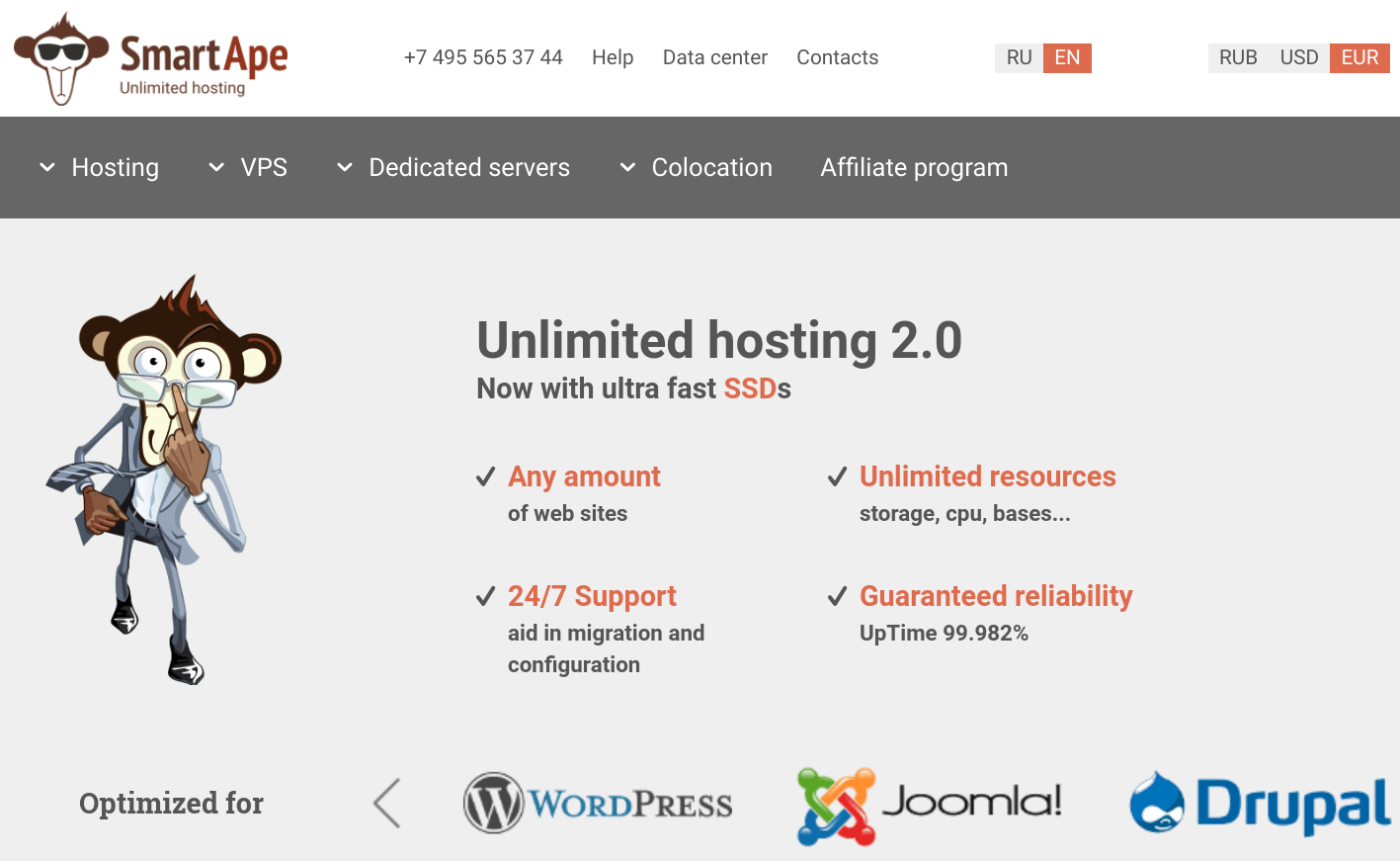Click 'UpTime 99.982%' text

click(x=944, y=633)
